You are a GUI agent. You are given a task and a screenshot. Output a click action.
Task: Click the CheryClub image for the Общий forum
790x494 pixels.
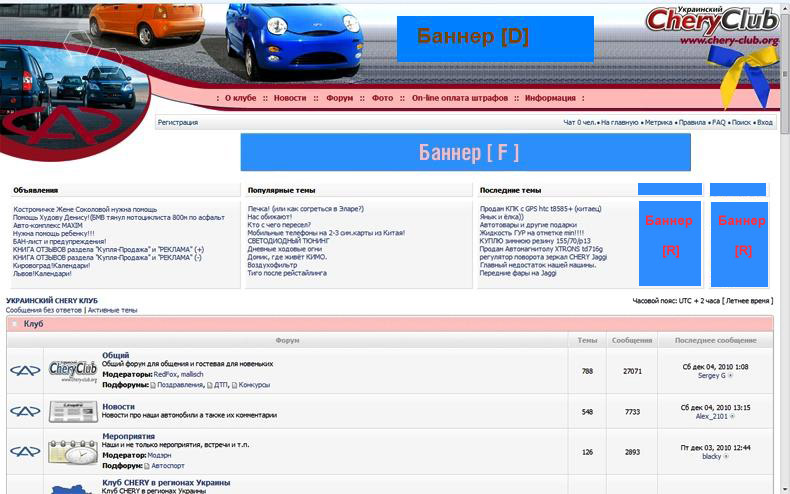(73, 371)
